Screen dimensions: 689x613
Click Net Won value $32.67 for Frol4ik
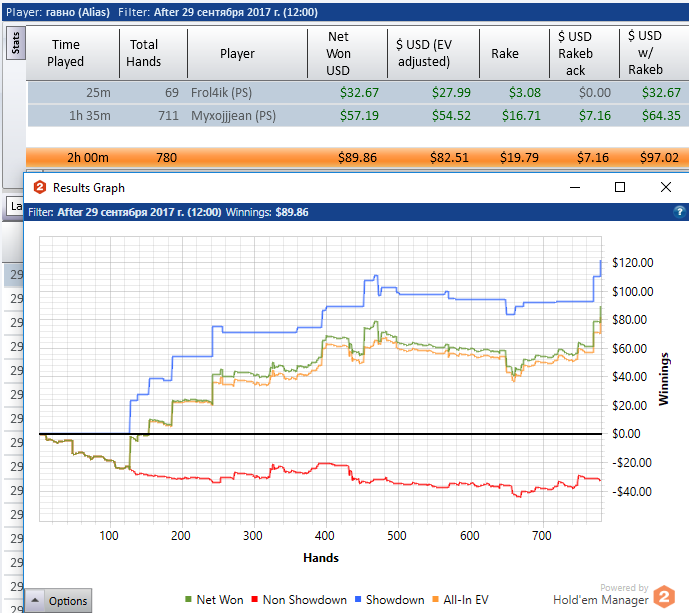click(359, 92)
